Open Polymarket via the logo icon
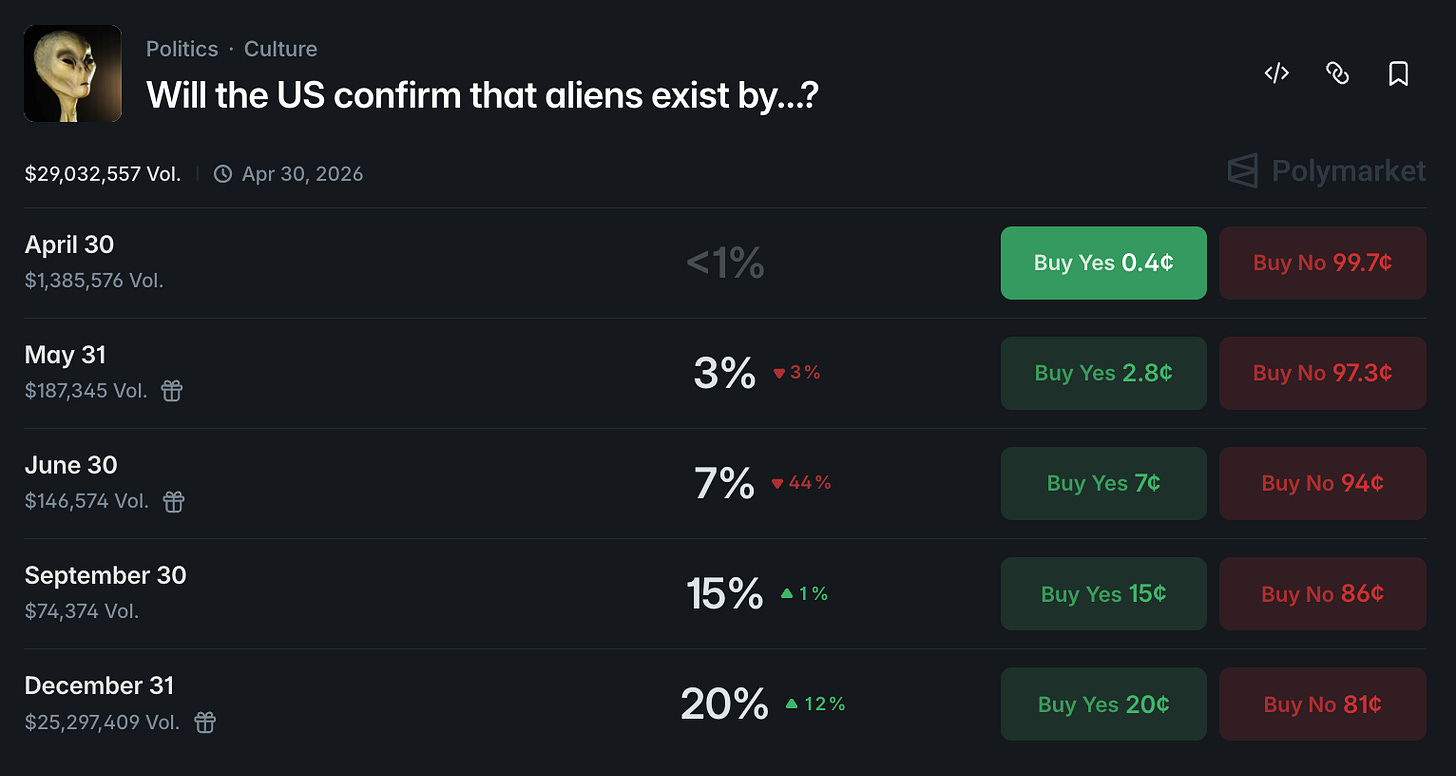The height and width of the screenshot is (776, 1456). pyautogui.click(x=1243, y=171)
